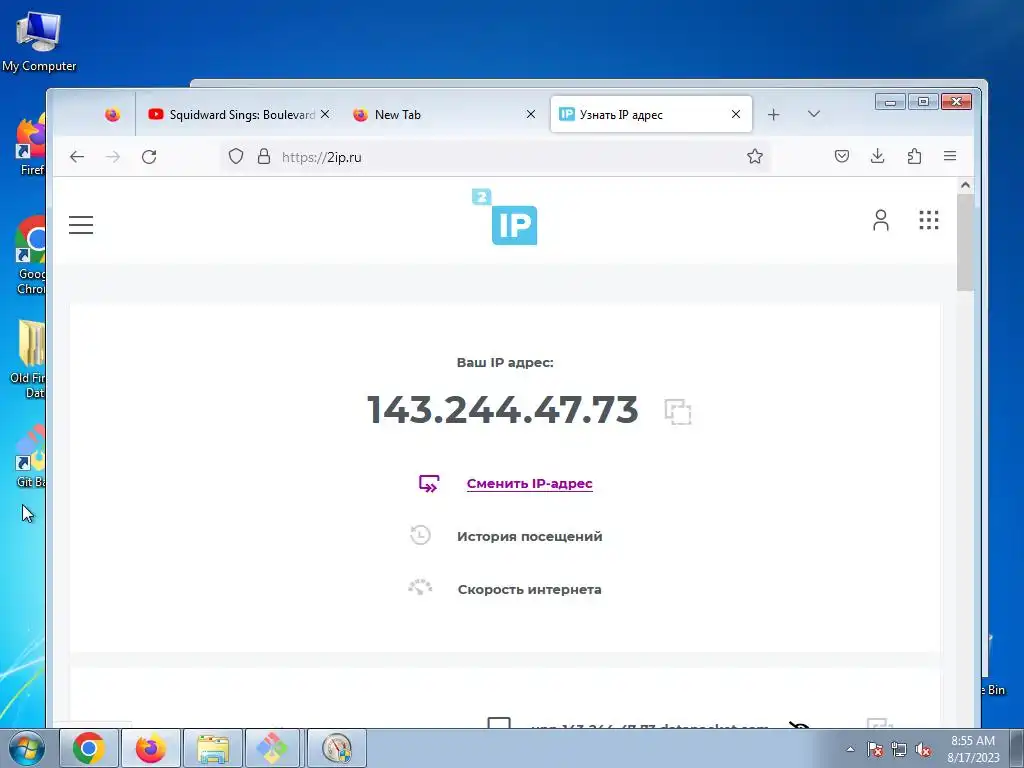1024x768 pixels.
Task: Open the История посещений link
Action: click(x=530, y=536)
